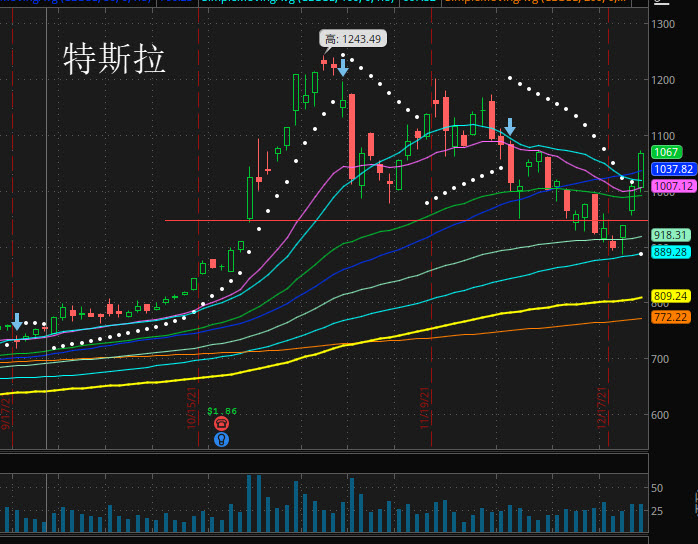The width and height of the screenshot is (698, 544).
Task: Click the $1.86 earnings estimate text
Action: click(222, 411)
